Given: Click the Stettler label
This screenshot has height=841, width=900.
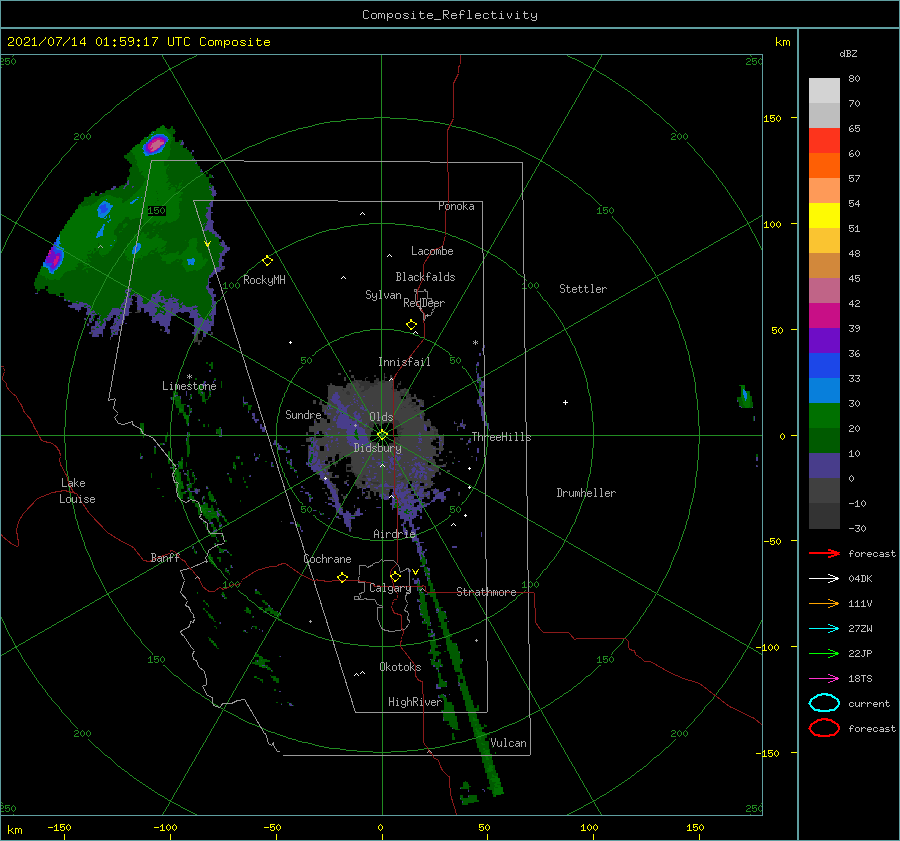Looking at the screenshot, I should (x=583, y=289).
